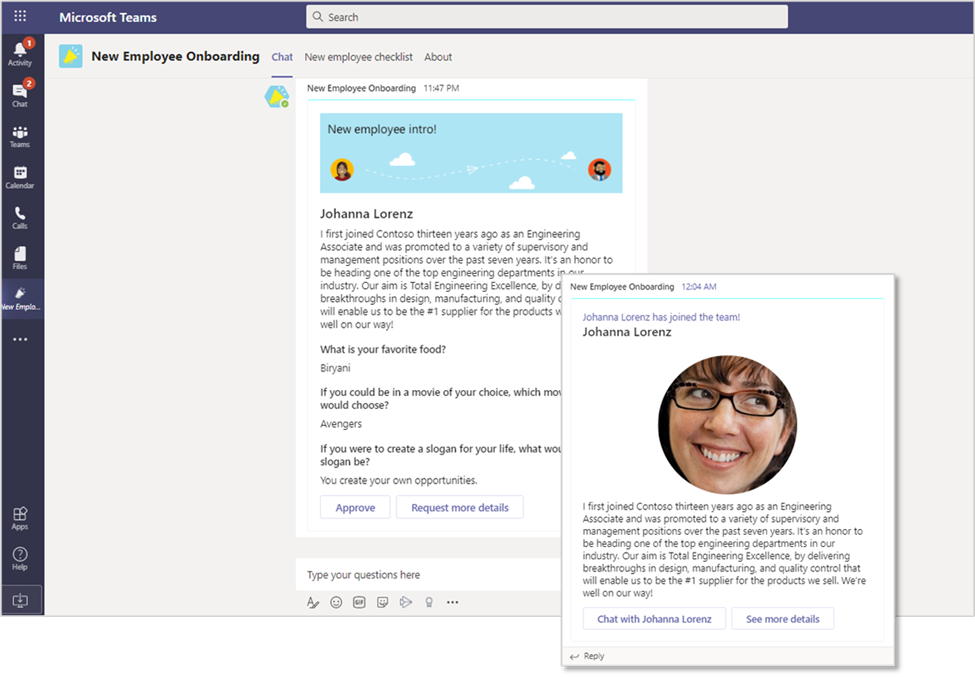The width and height of the screenshot is (975, 677).
Task: Click the 'Avengers' answer text
Action: tap(341, 424)
